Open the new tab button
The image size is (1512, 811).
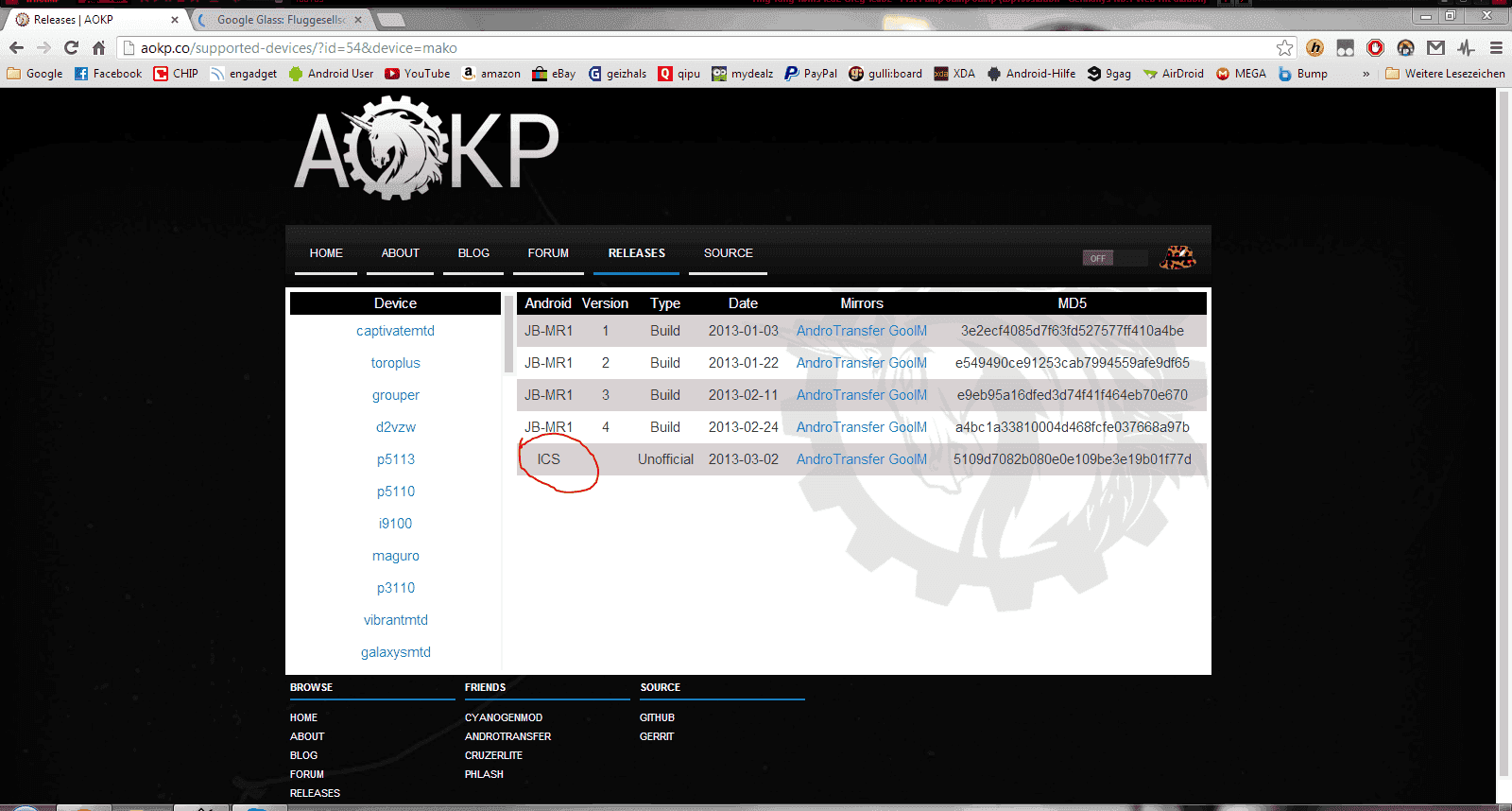point(390,20)
